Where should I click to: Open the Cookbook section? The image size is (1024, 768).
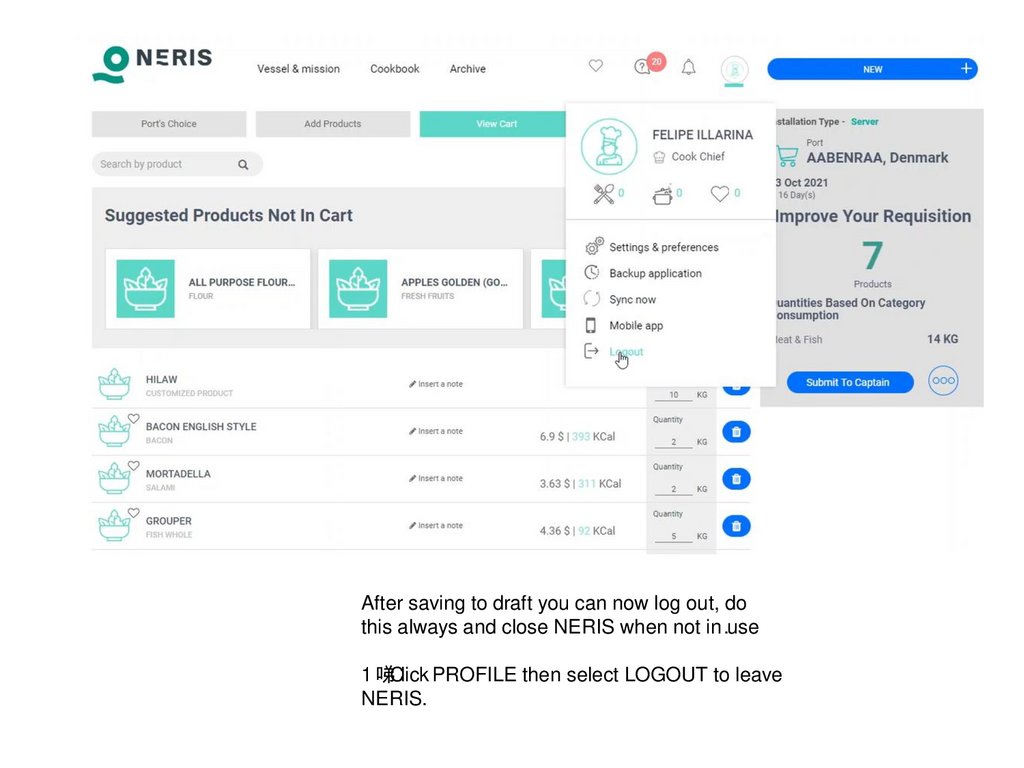tap(394, 69)
